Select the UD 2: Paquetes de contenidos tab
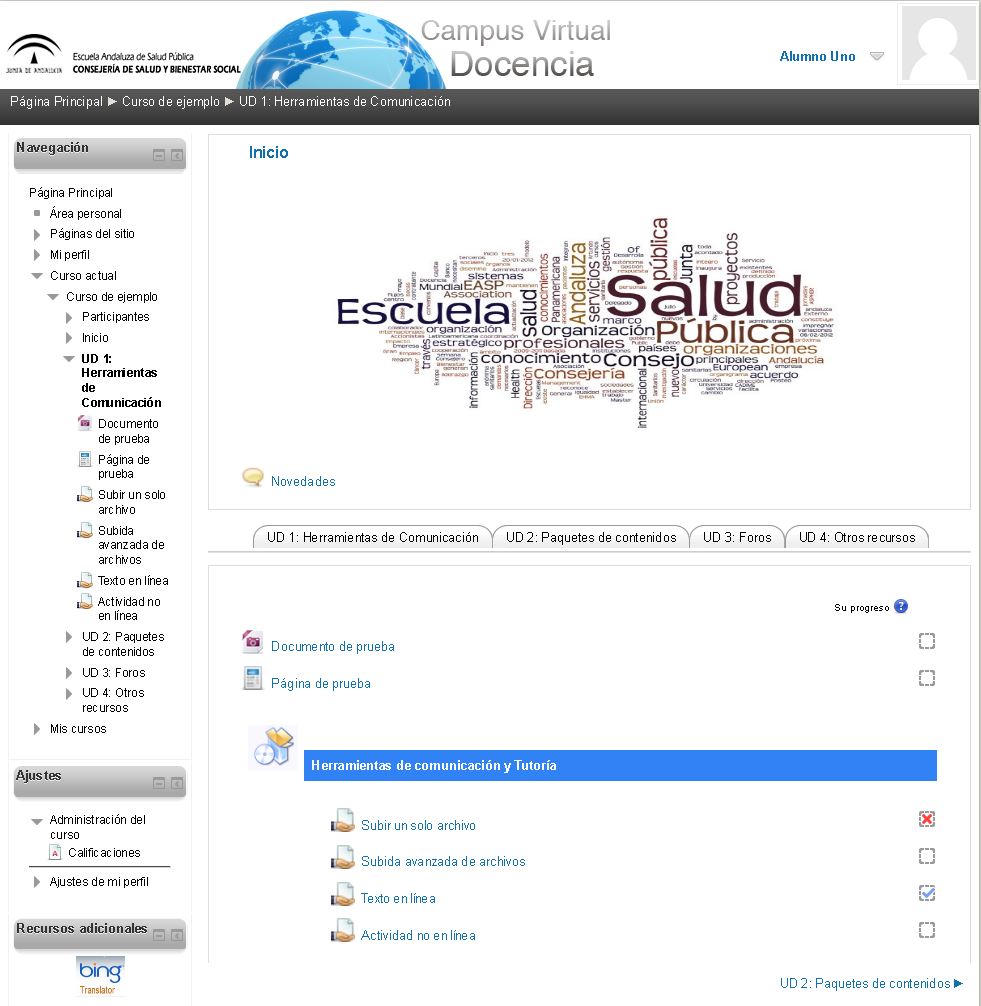981x1006 pixels. coord(591,537)
